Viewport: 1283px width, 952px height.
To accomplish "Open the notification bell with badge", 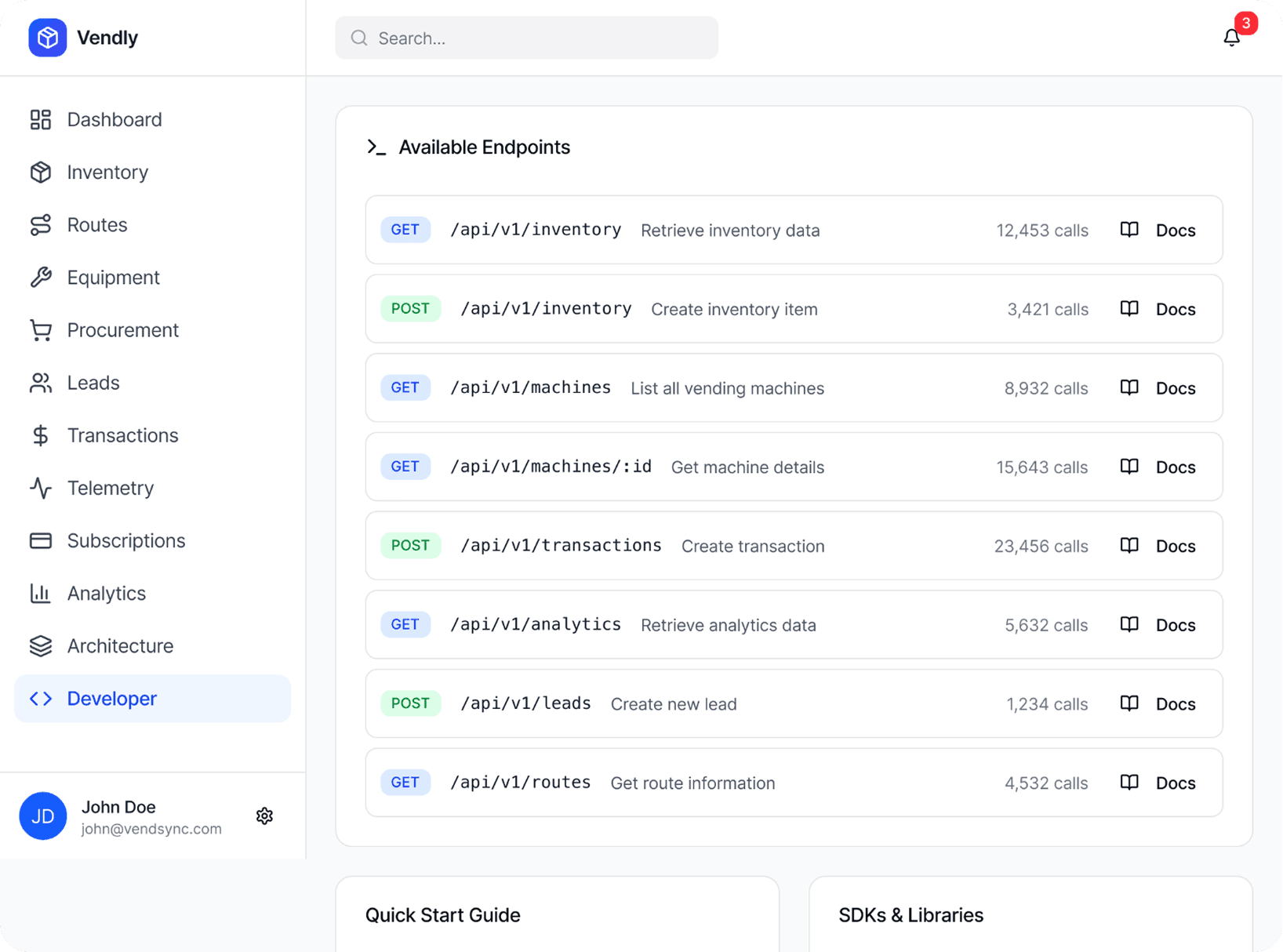I will coord(1231,37).
